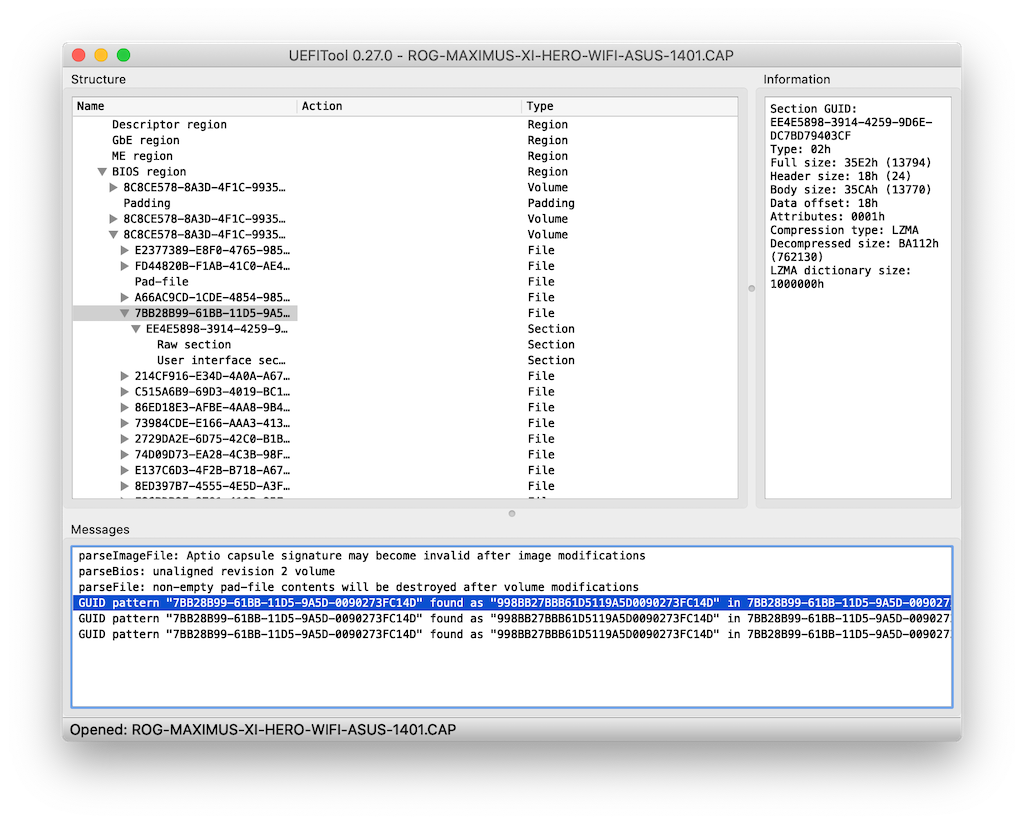Expand the 86ED18E3-AFBE-4AA8 file node
Viewport: 1024px width, 824px height.
point(125,407)
